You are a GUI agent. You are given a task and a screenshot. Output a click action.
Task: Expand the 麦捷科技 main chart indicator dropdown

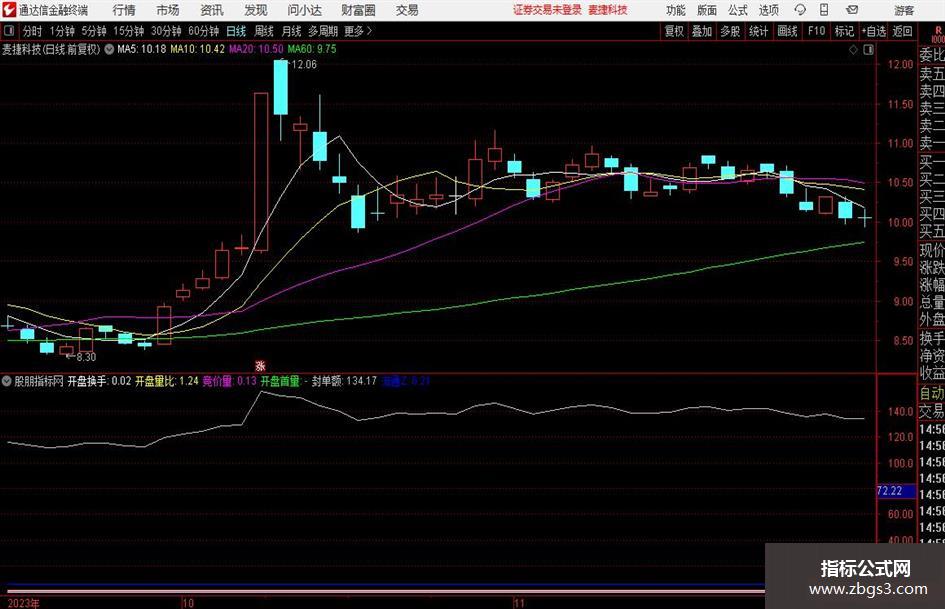coord(109,49)
